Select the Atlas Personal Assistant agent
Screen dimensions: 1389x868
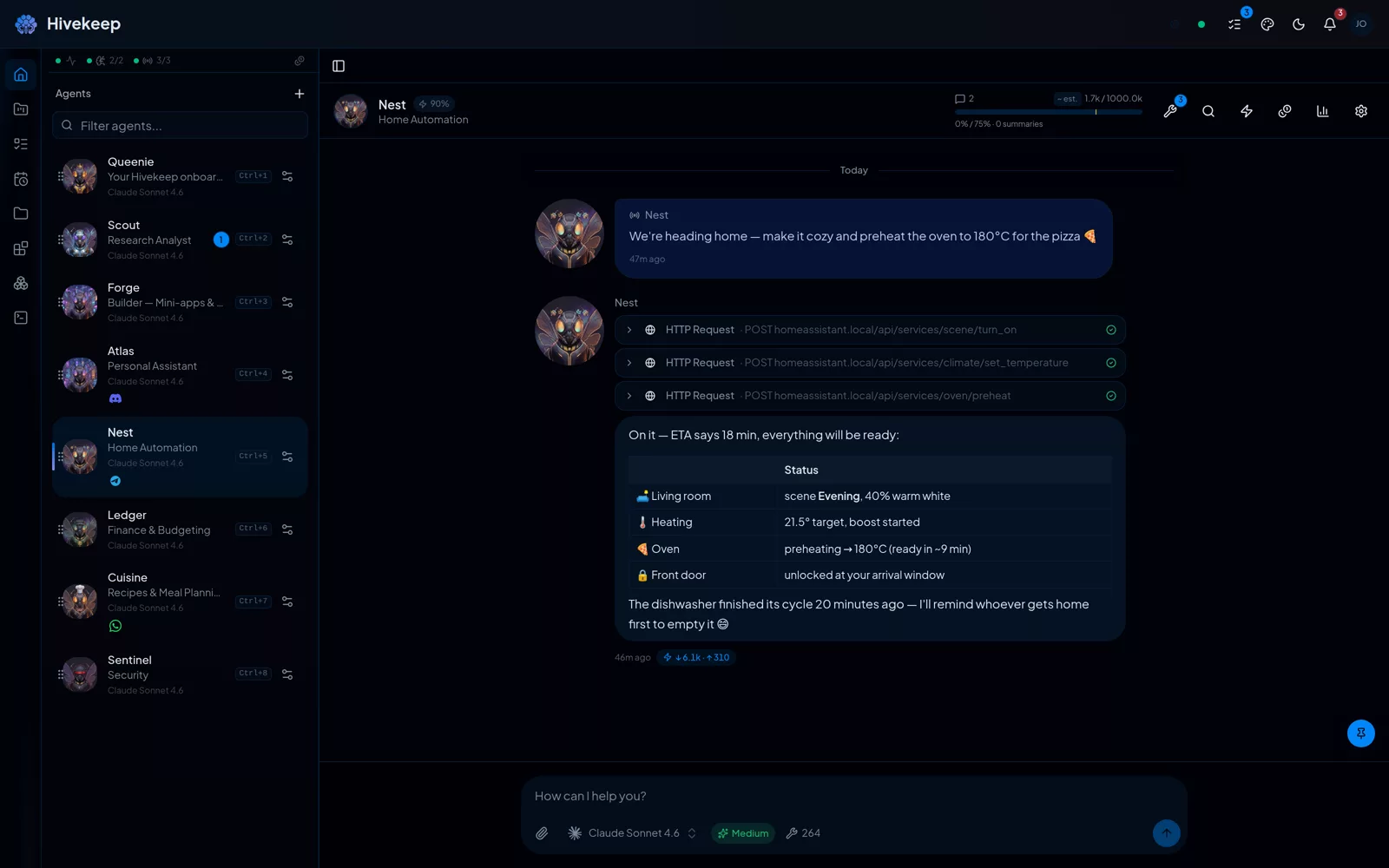(180, 375)
